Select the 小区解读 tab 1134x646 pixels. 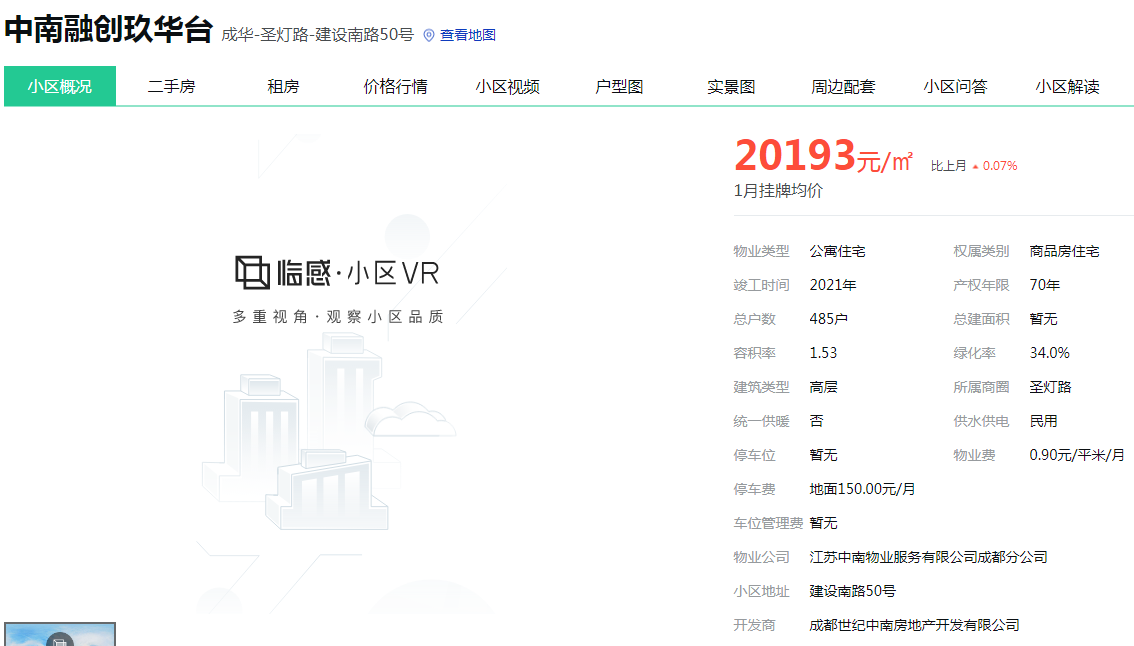tap(1067, 86)
